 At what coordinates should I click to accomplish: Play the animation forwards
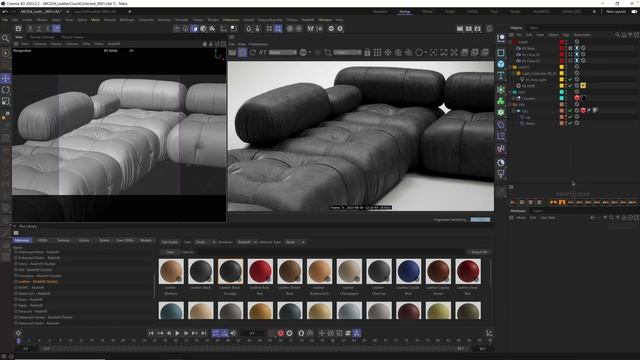177,333
